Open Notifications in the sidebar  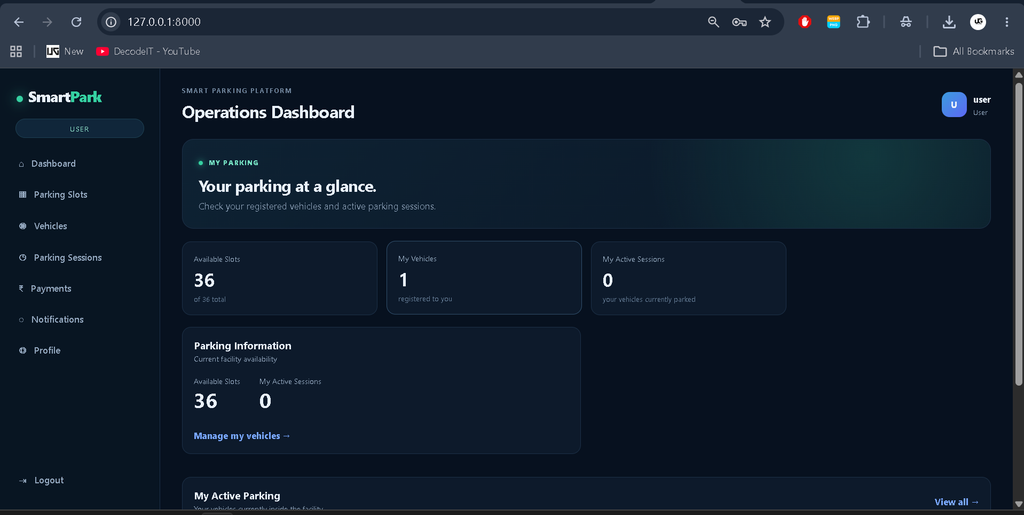point(51,319)
